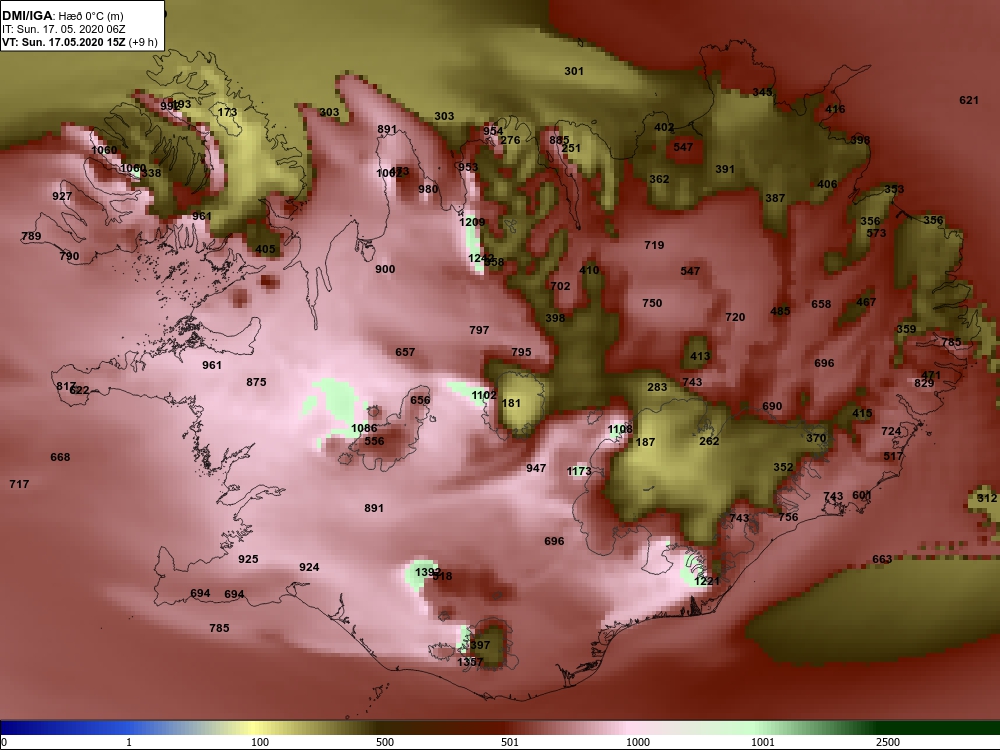Click the 2500 label on the color scale
Screen dimensions: 1000x750
click(x=887, y=742)
